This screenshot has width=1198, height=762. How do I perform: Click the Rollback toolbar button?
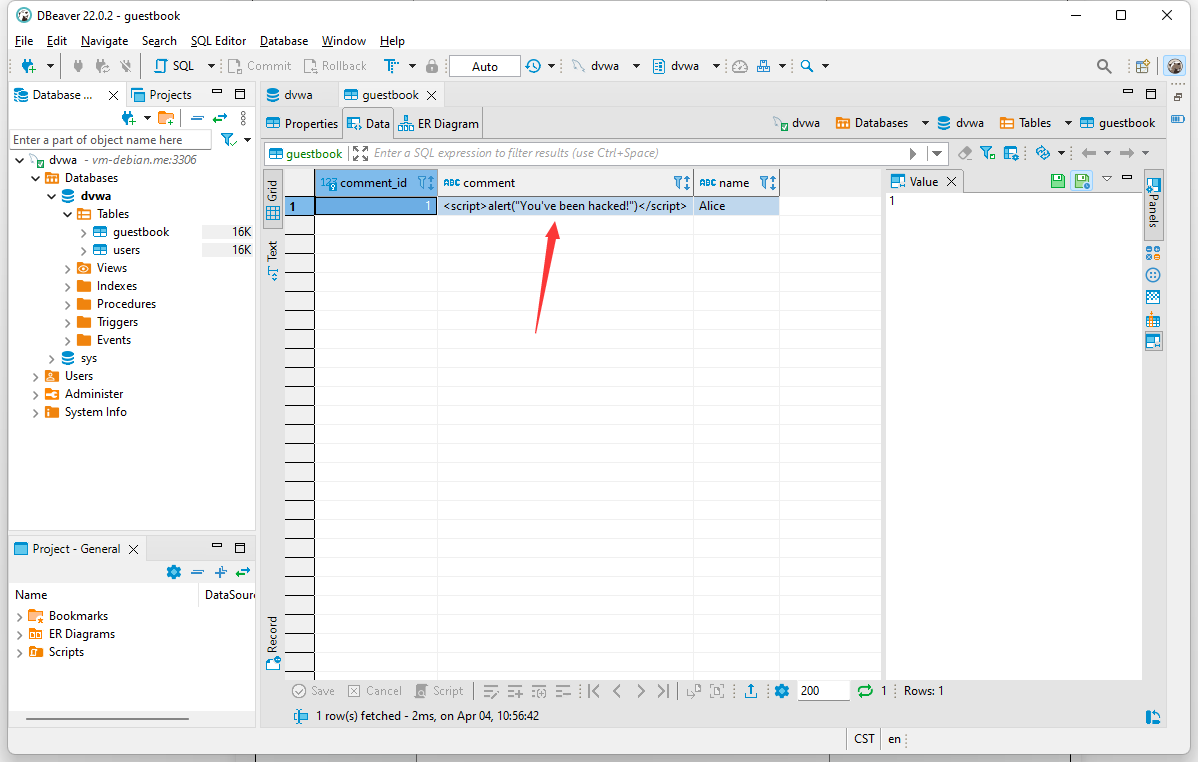pyautogui.click(x=335, y=66)
